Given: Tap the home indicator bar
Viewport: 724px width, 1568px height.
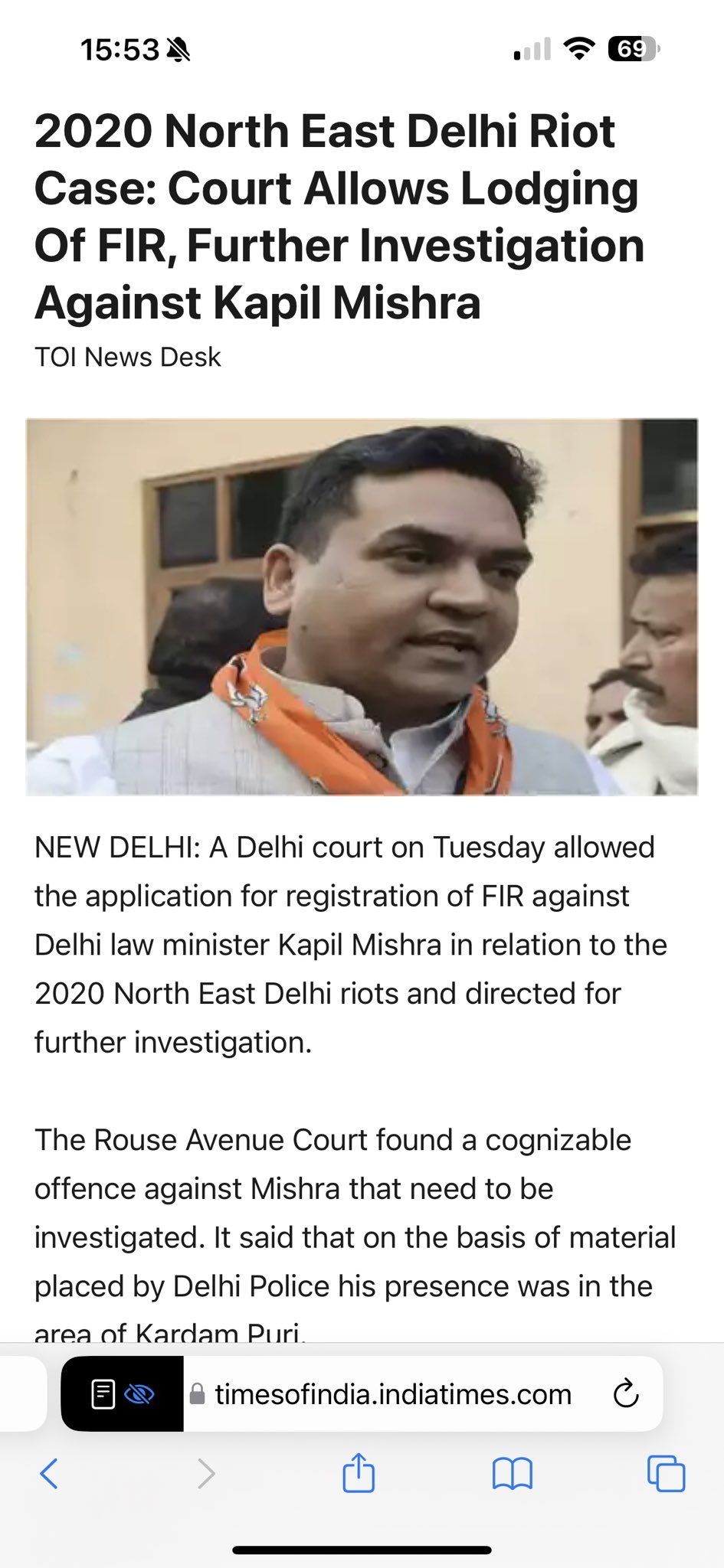Looking at the screenshot, I should pyautogui.click(x=362, y=1550).
